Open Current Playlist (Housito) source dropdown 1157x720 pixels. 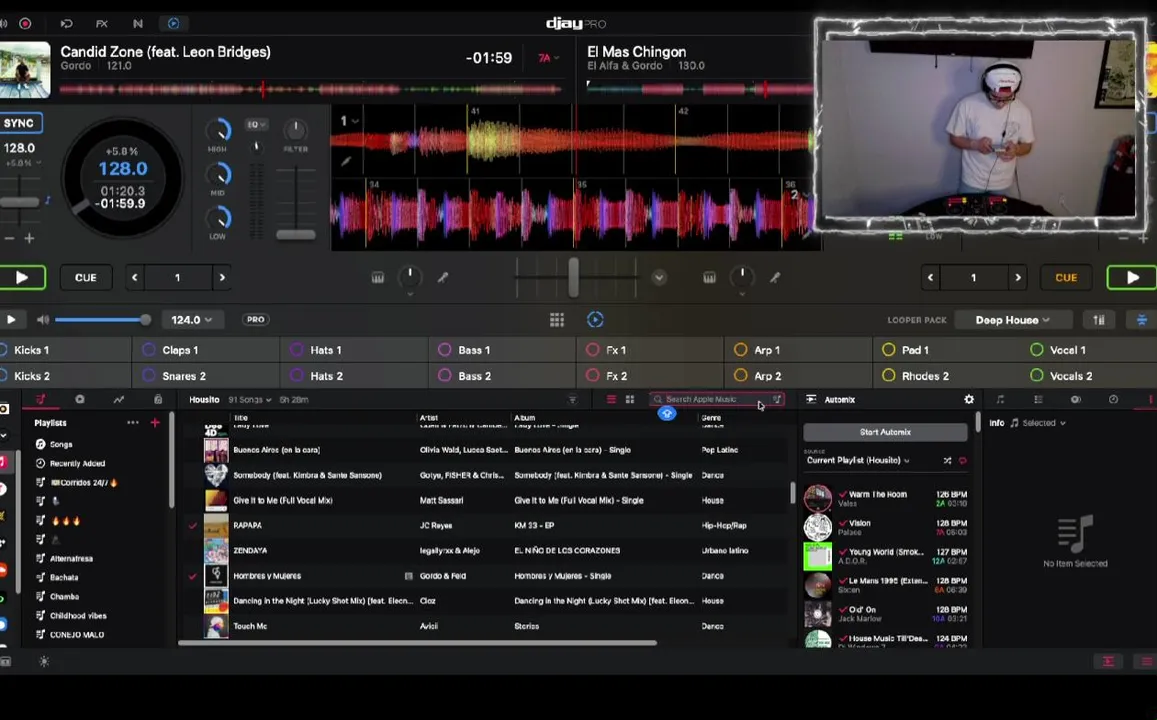point(857,460)
